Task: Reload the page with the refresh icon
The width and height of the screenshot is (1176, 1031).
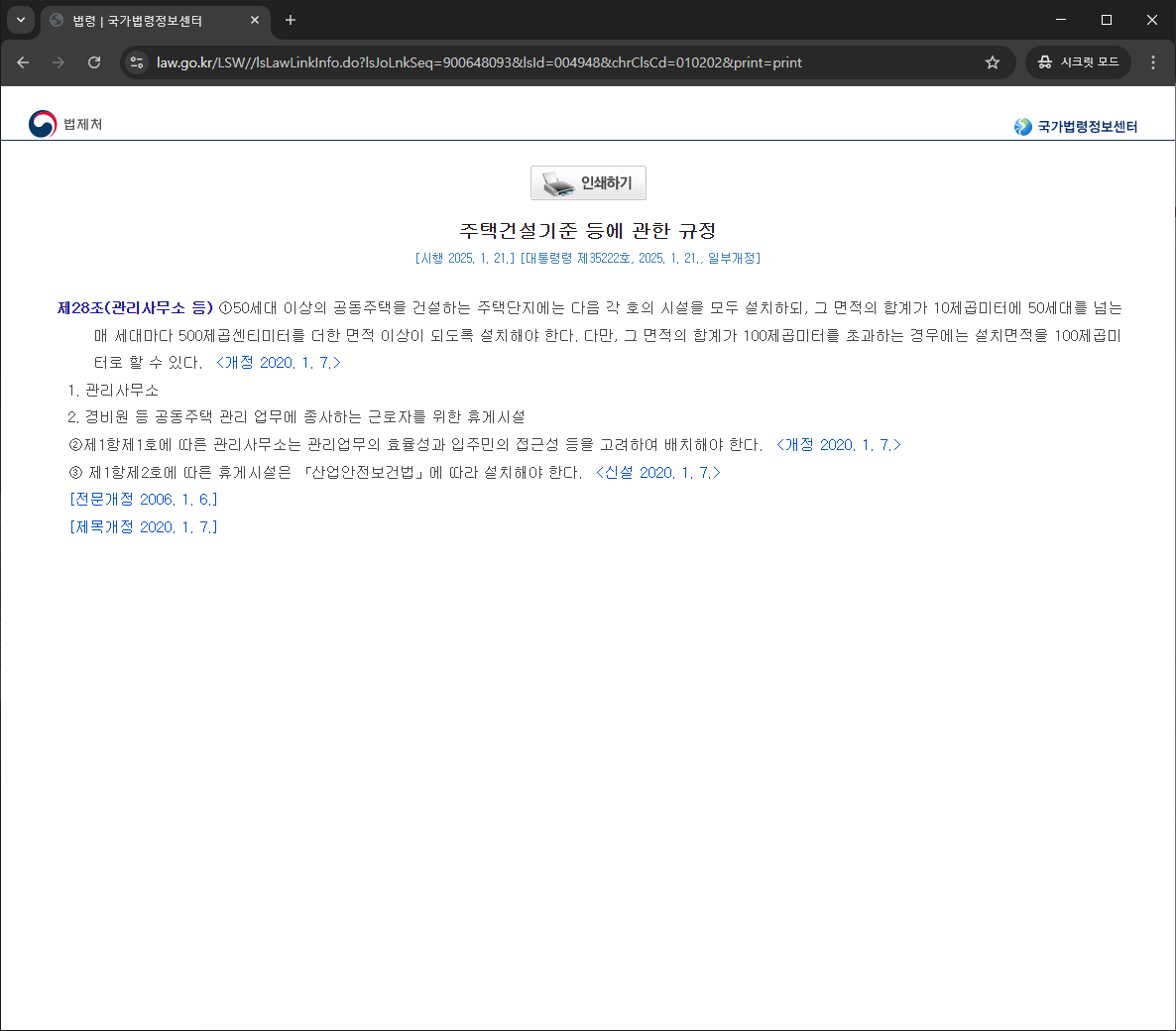Action: click(x=94, y=62)
